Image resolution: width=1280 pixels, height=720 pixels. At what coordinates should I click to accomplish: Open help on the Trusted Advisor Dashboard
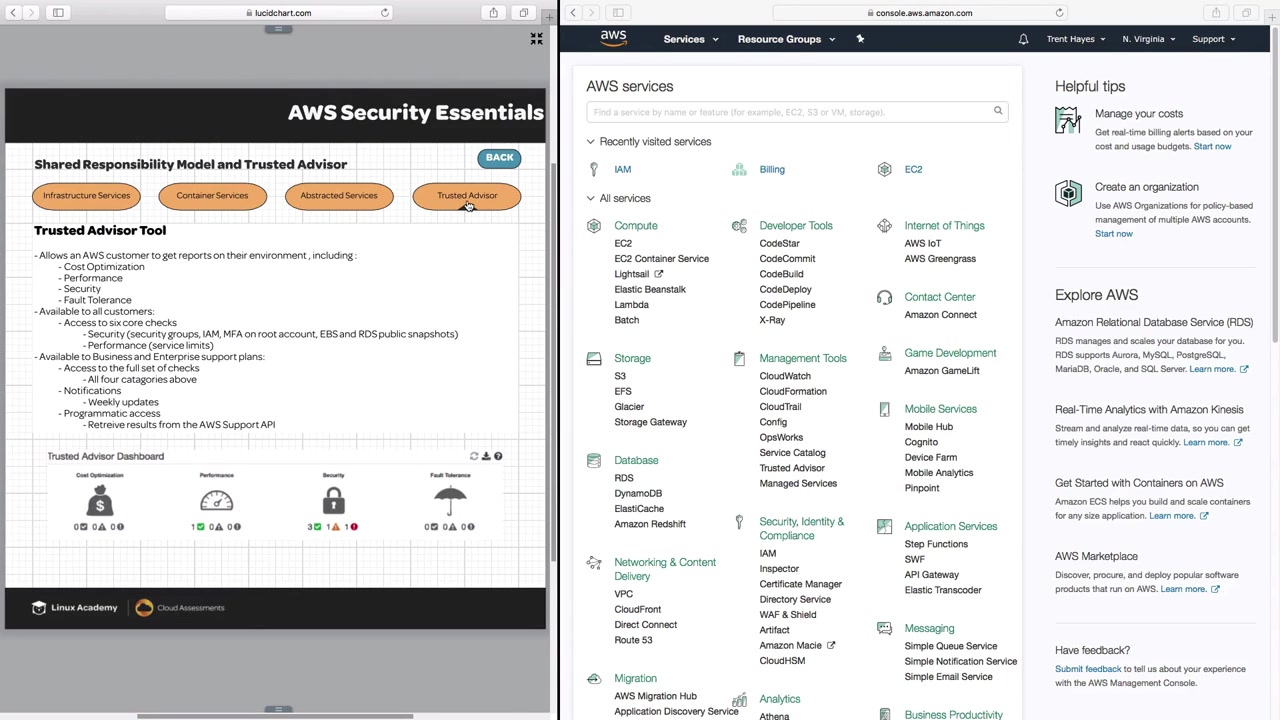click(498, 456)
